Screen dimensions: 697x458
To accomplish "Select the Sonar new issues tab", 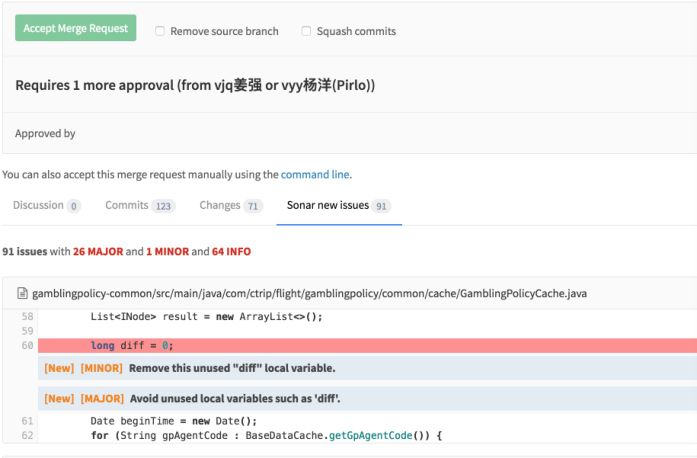I will [339, 206].
